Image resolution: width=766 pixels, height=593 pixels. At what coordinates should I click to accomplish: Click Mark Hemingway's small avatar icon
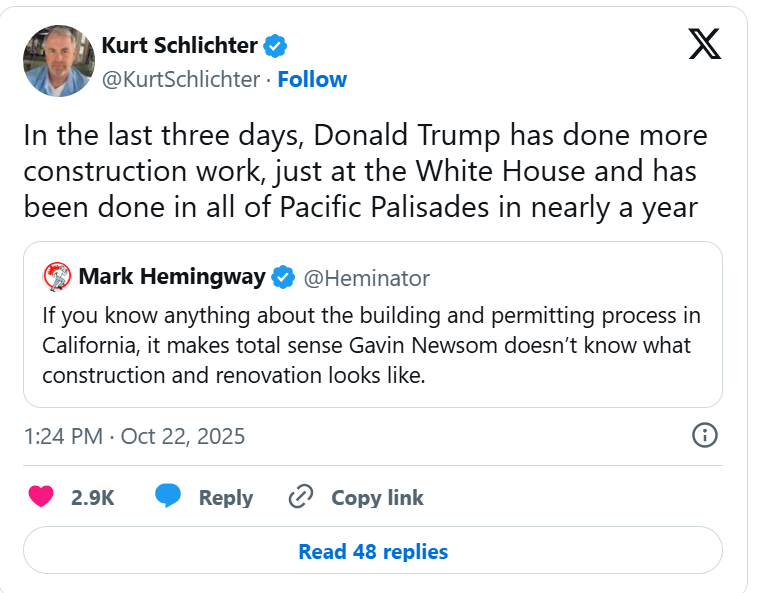[x=57, y=277]
